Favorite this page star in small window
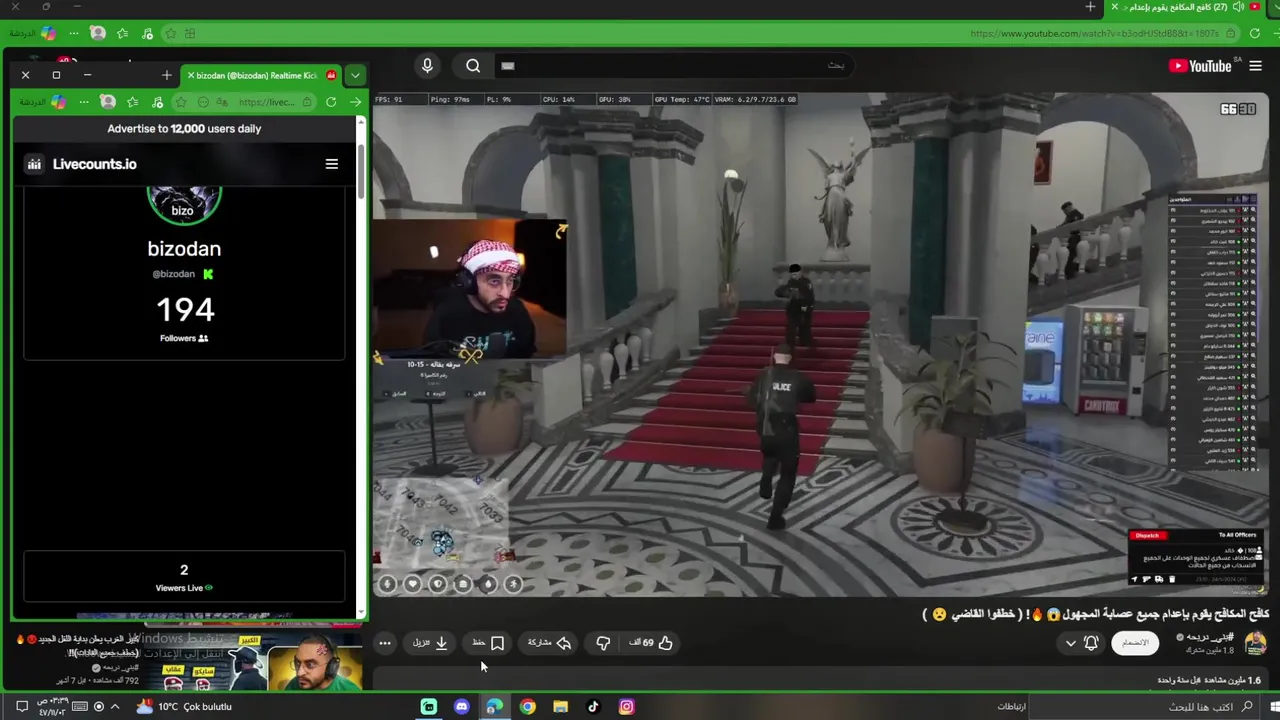This screenshot has width=1280, height=720. click(181, 102)
